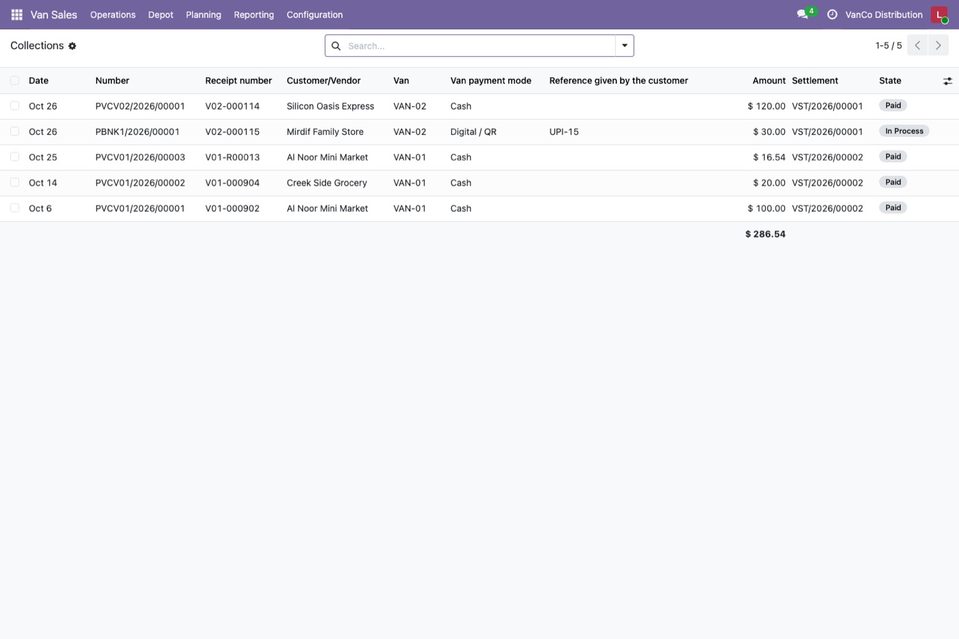
Task: Open the activities clock icon
Action: (x=832, y=15)
